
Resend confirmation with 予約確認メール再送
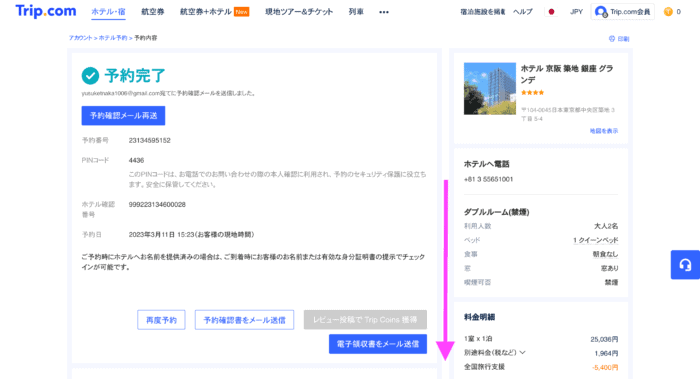point(123,116)
